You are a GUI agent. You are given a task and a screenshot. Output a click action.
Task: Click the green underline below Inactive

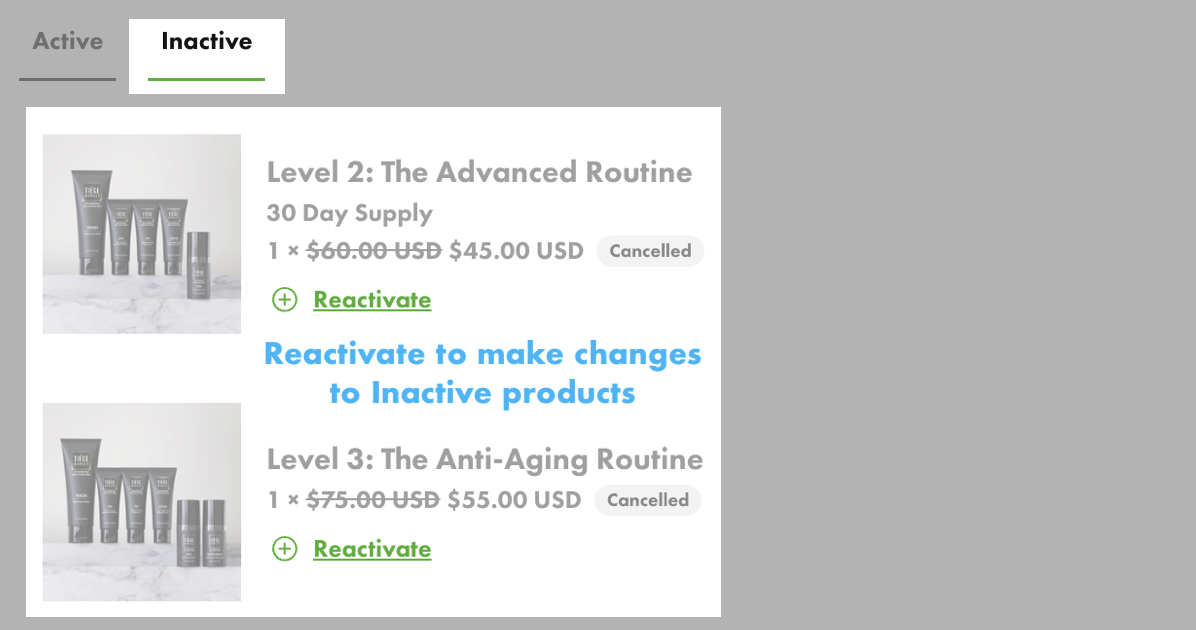pos(206,79)
